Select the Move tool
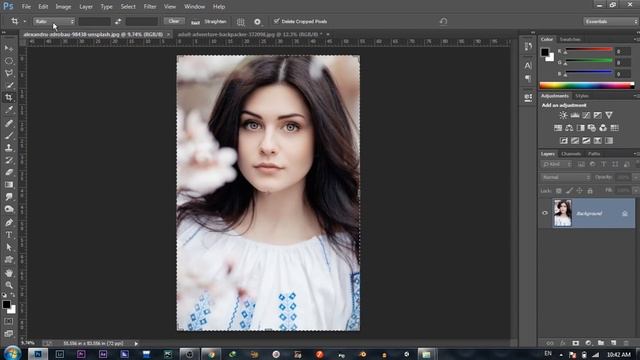 coord(9,48)
